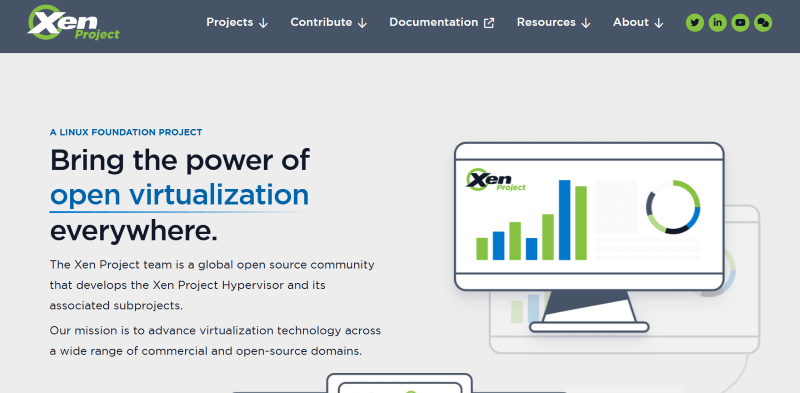
Task: Open the chat bubbles social icon
Action: tap(763, 22)
